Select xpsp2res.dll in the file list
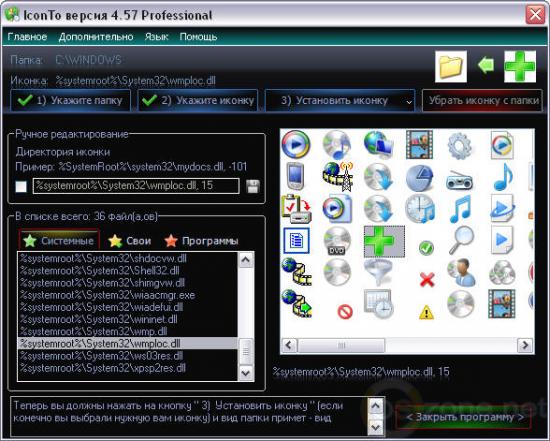The height and width of the screenshot is (441, 550). (128, 368)
